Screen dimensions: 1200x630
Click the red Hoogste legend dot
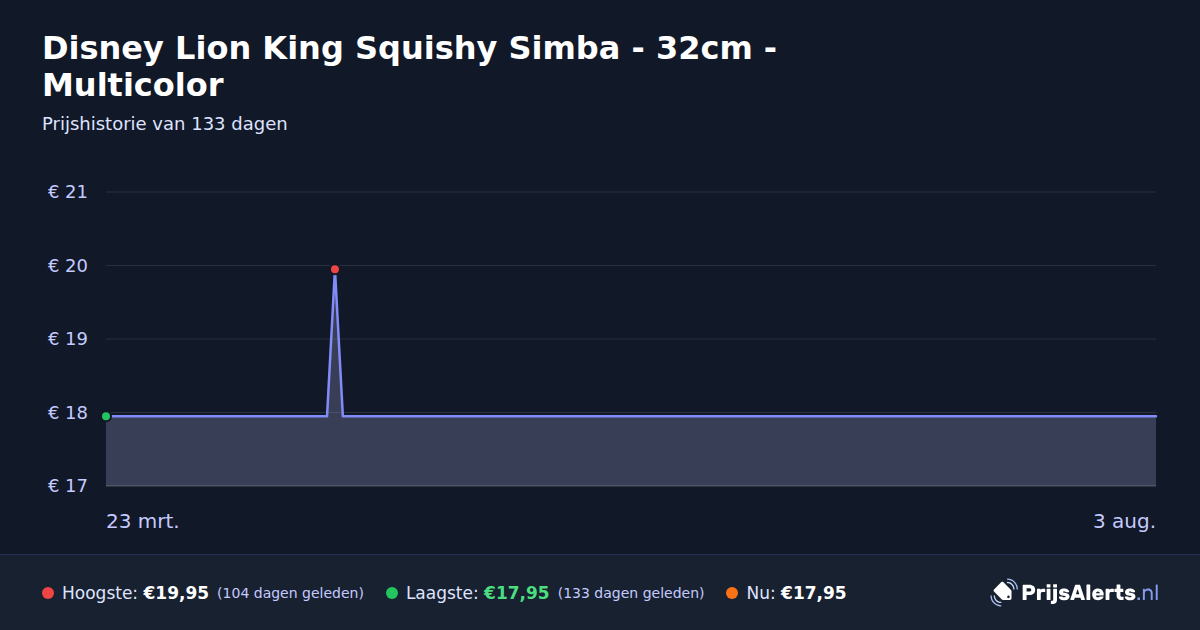[48, 593]
